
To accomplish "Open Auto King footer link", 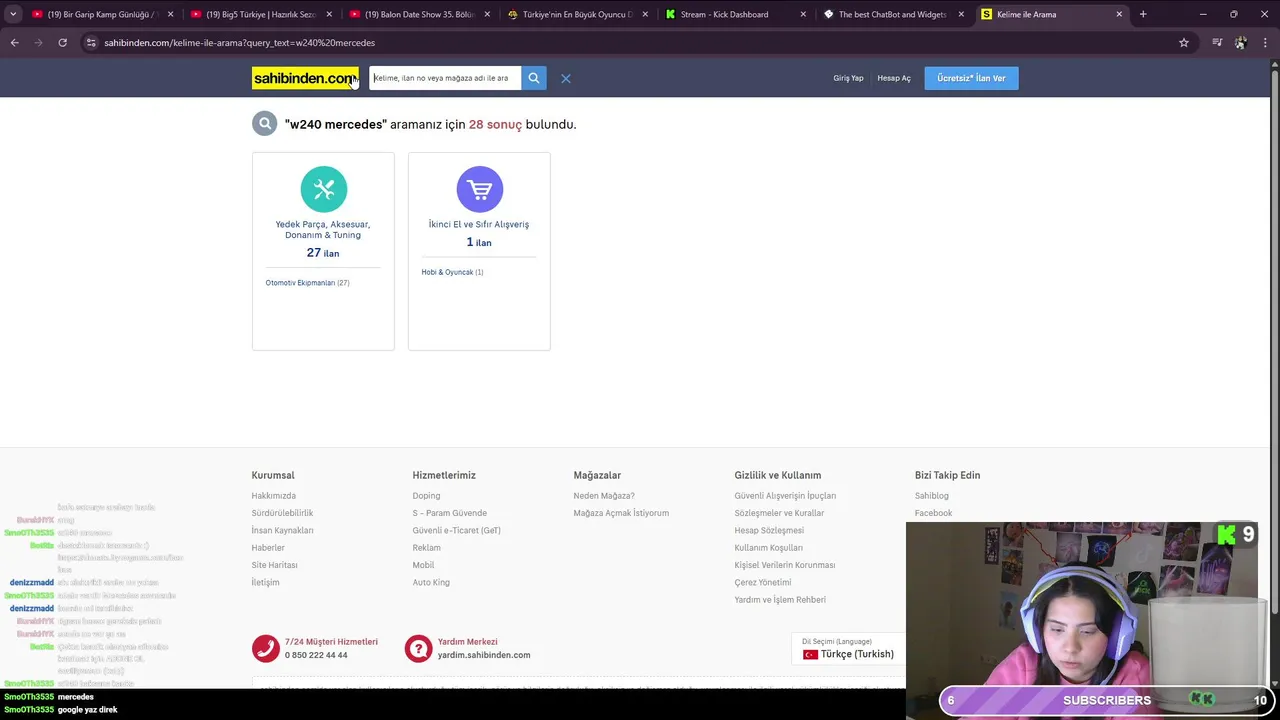I will tap(431, 582).
